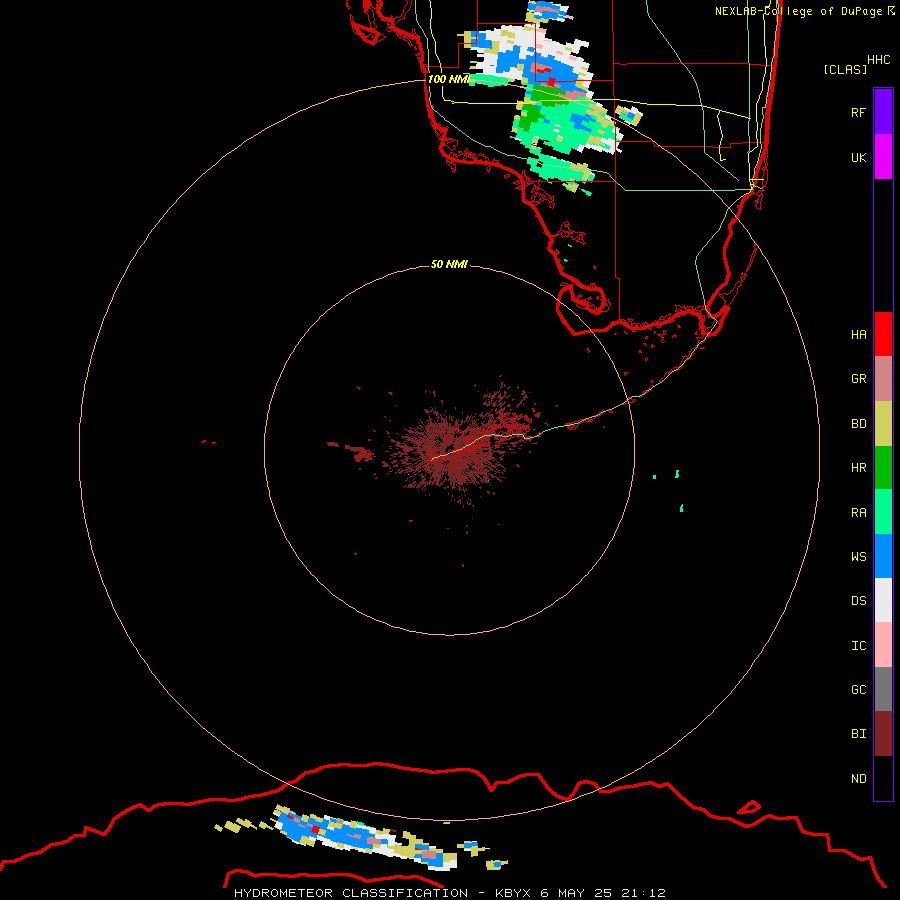Pick the HR dark green legend swatch
This screenshot has height=900, width=900.
point(883,467)
